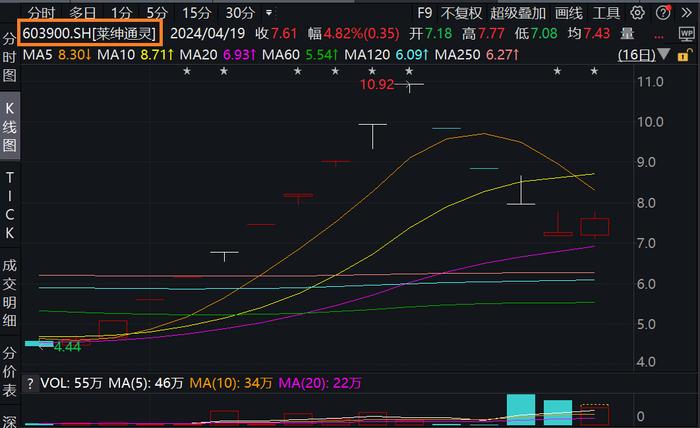
Task: Click the MA5 8.30 indicator label
Action: coord(57,54)
